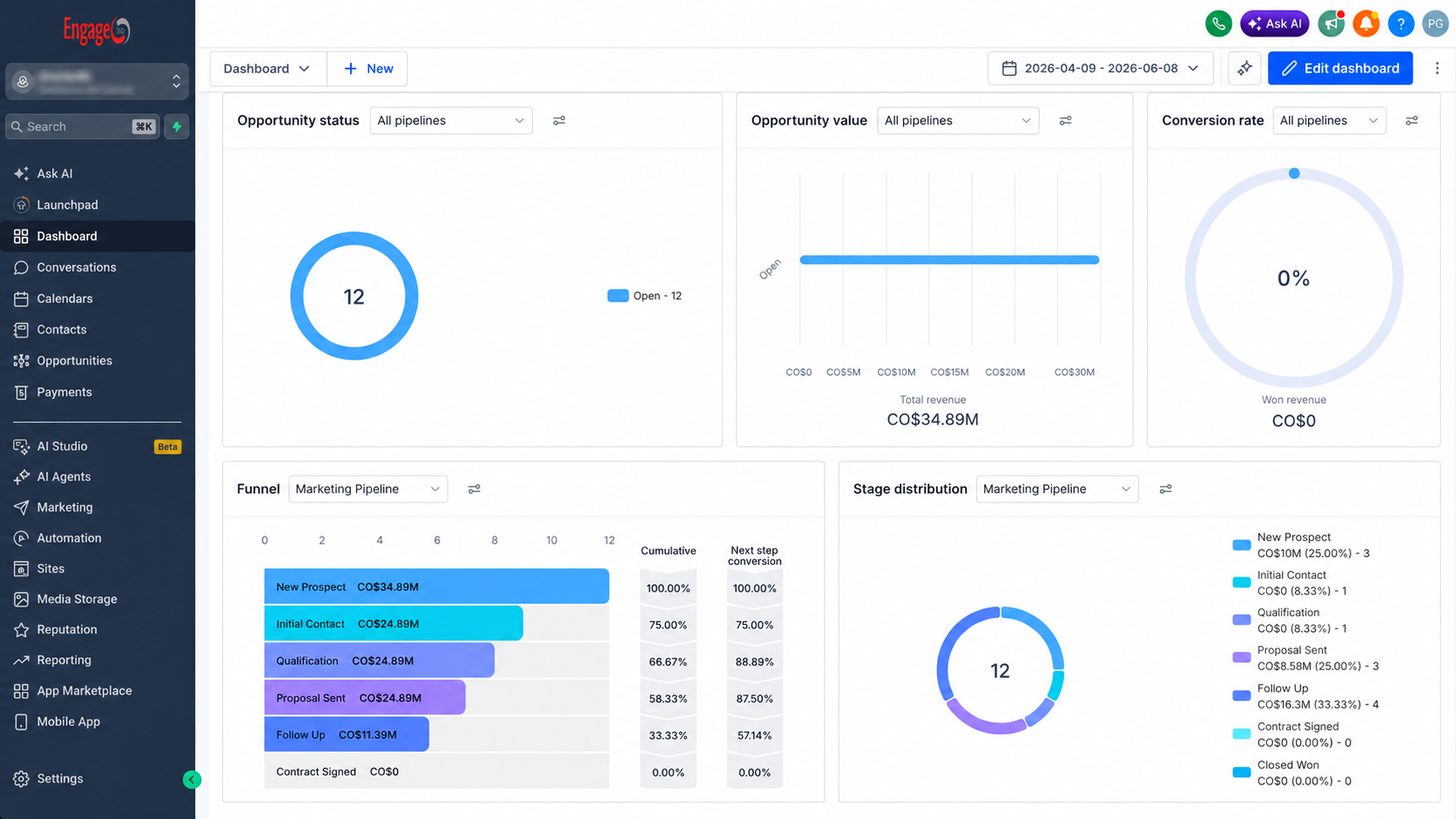The width and height of the screenshot is (1456, 819).
Task: Open AI Studio beta section
Action: point(98,446)
